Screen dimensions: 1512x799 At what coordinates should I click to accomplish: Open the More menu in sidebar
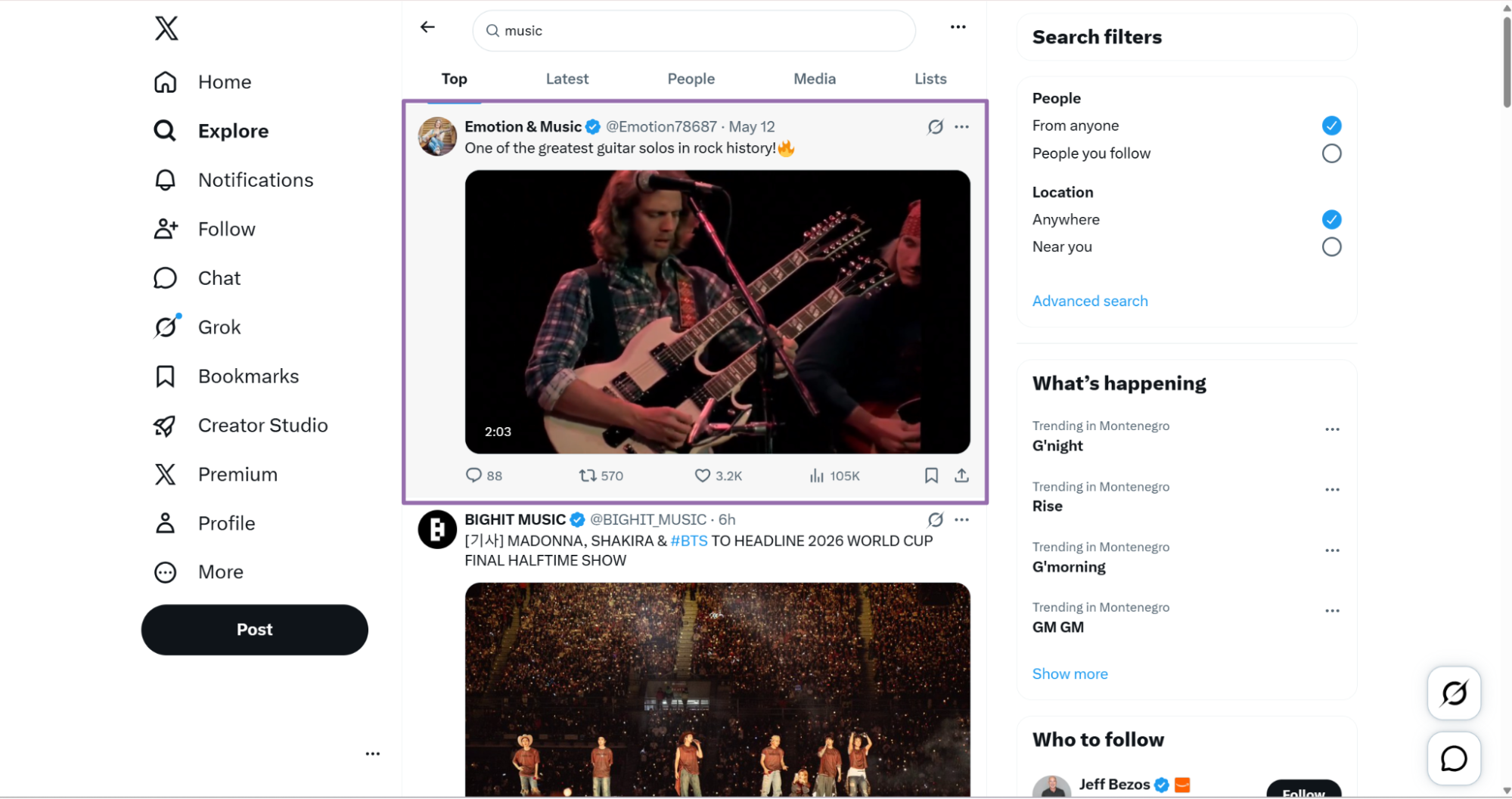click(x=198, y=572)
